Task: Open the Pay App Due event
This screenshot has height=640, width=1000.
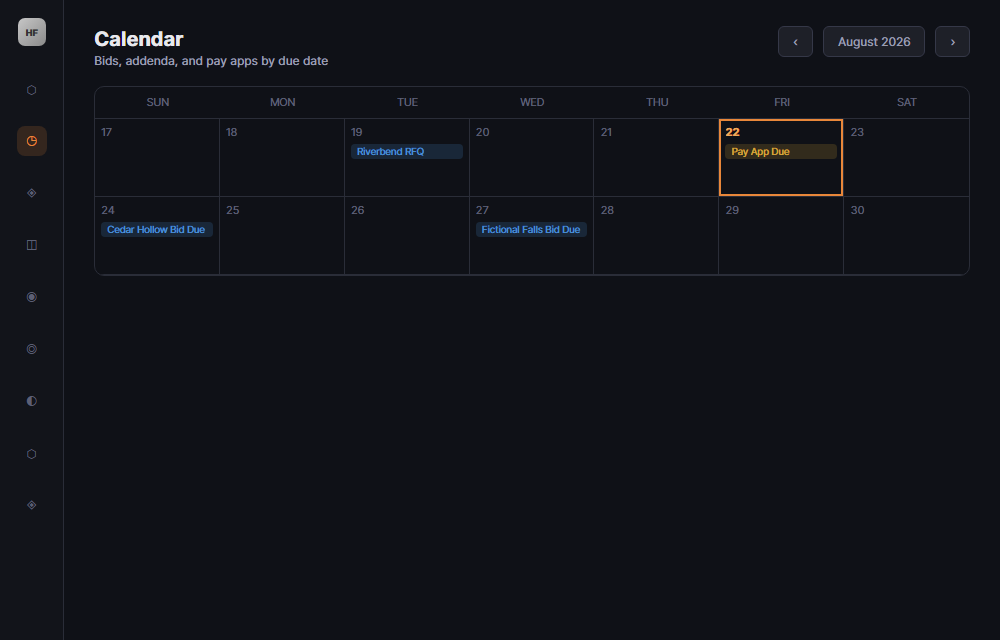Action: point(781,152)
